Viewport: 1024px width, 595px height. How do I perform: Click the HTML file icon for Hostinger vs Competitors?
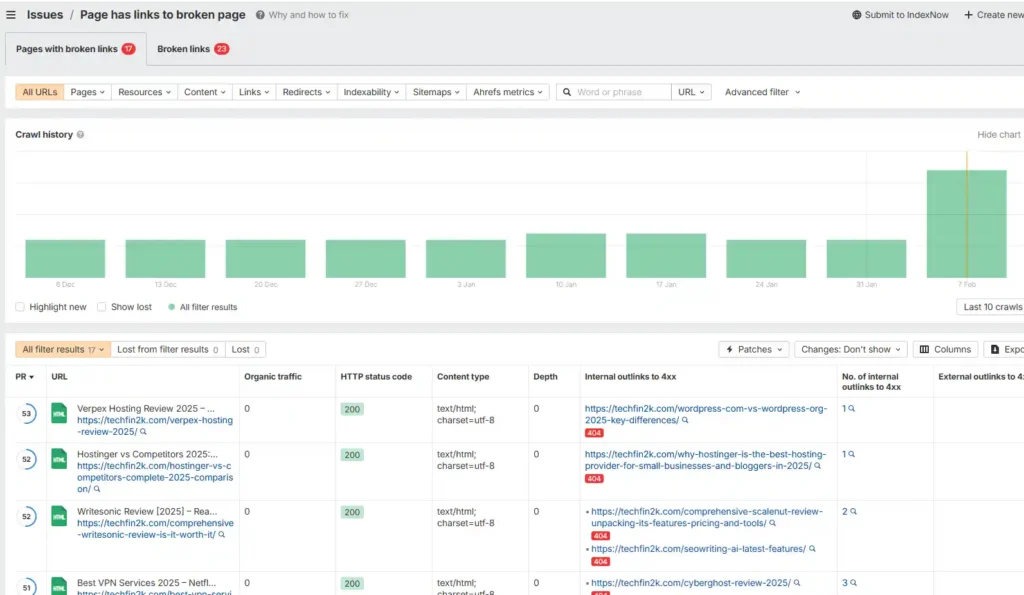[x=59, y=459]
